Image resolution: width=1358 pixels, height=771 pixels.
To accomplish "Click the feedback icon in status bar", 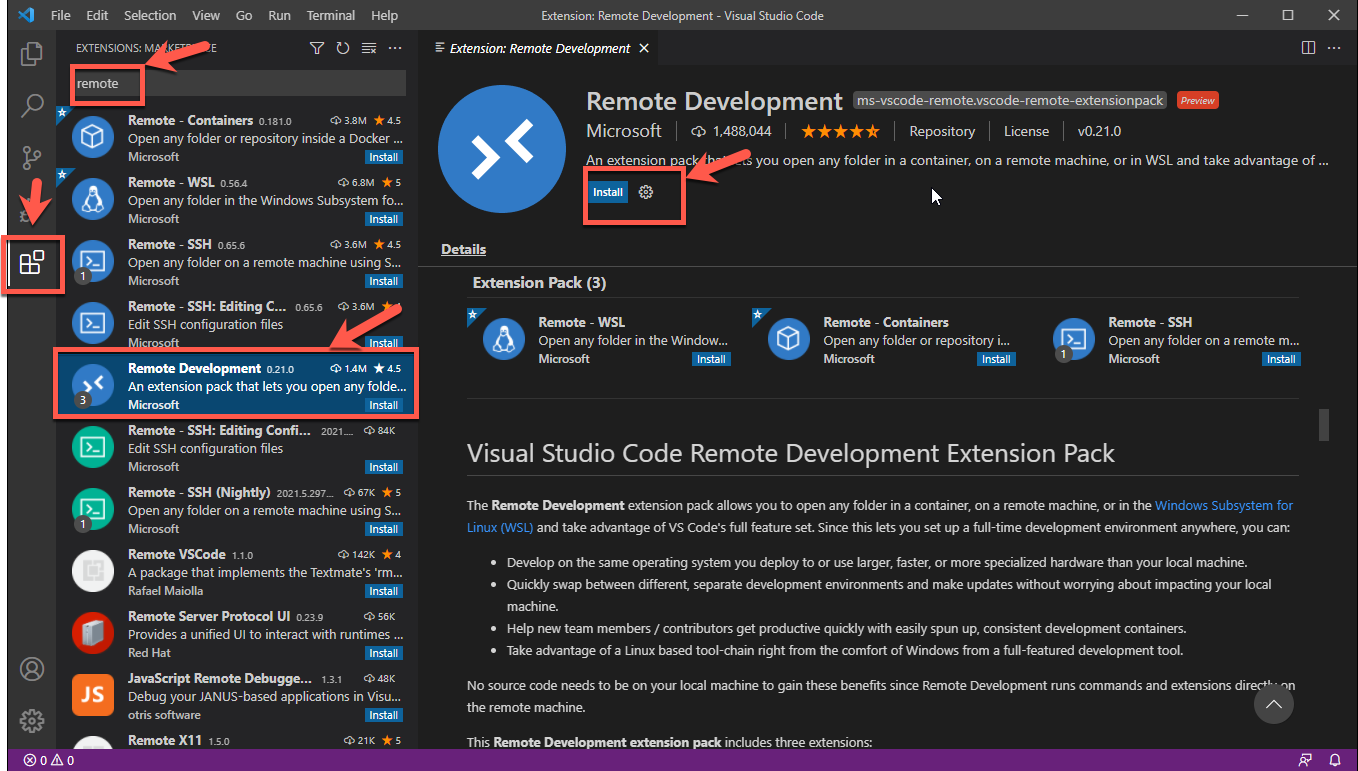I will point(1305,760).
